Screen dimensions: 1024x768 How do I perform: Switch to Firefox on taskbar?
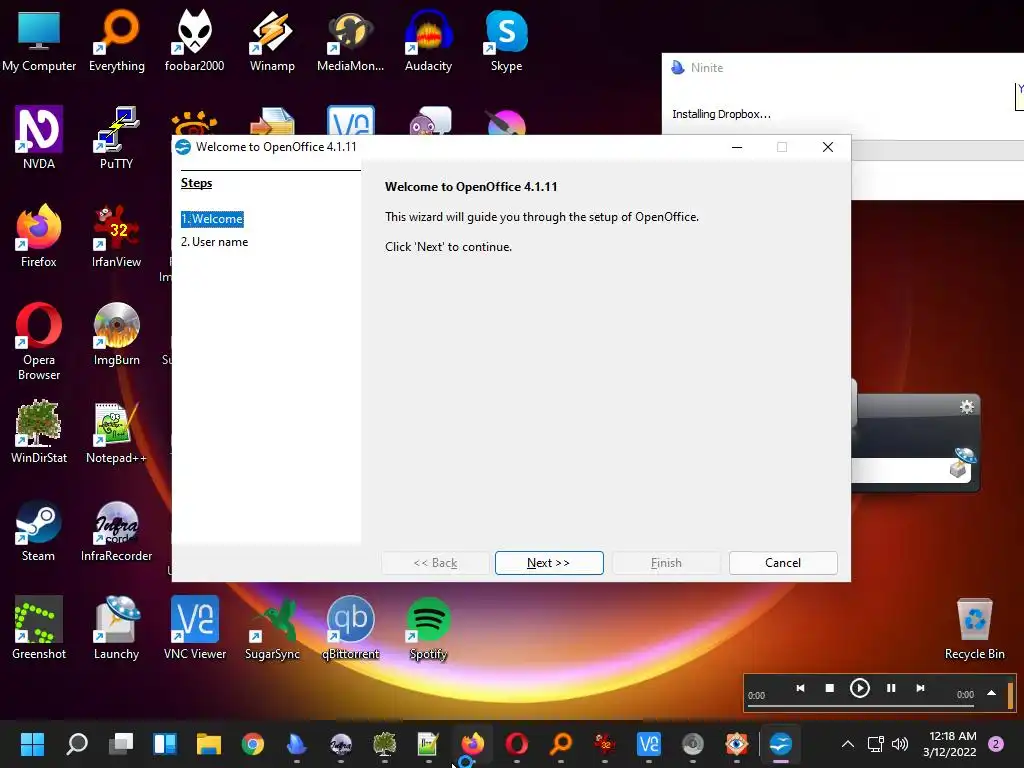point(473,743)
